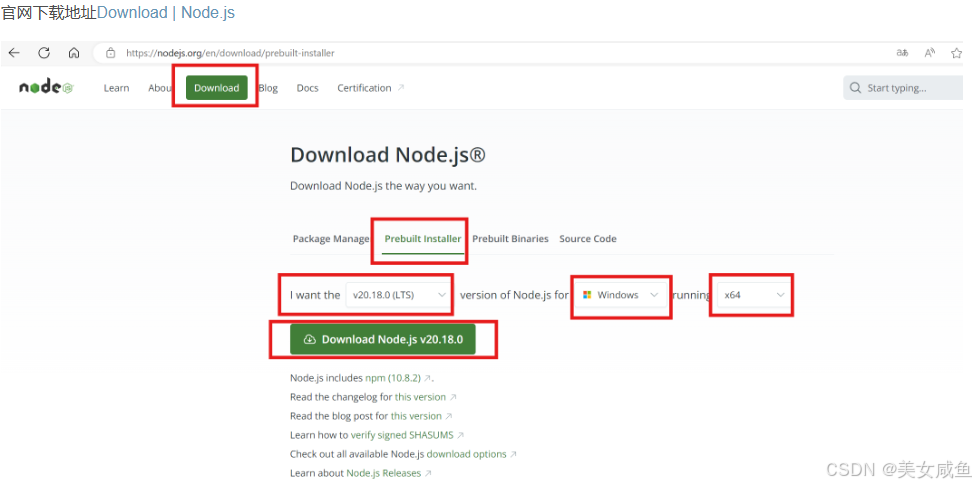Open the Windows platform dropdown
The width and height of the screenshot is (976, 487).
coord(620,295)
